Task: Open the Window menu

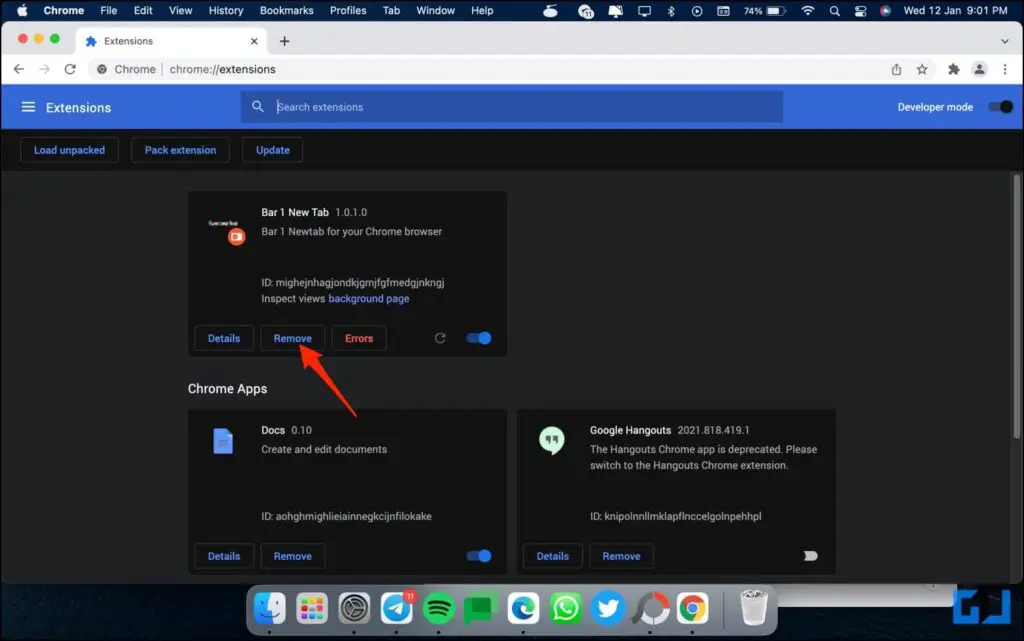Action: (x=436, y=10)
